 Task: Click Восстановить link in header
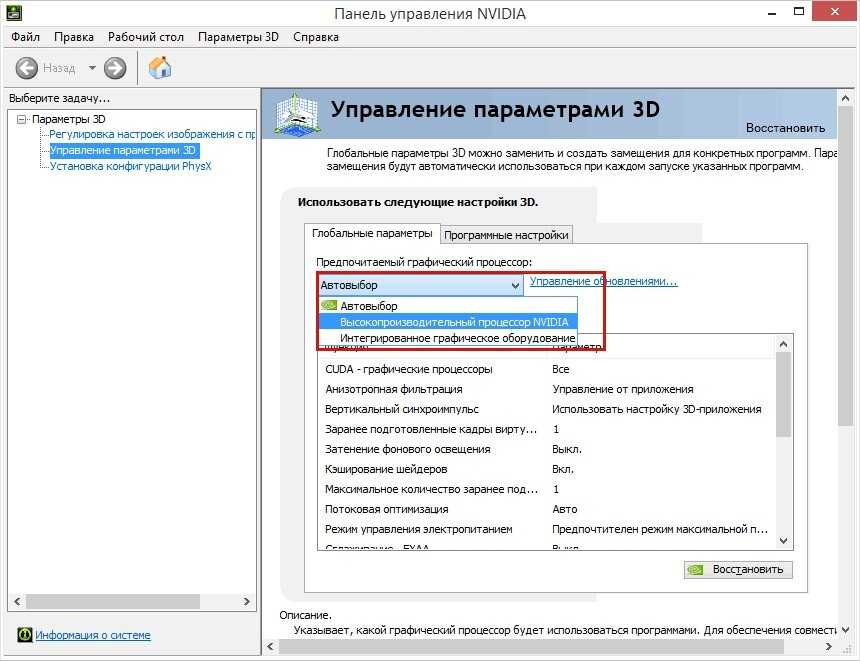coord(785,128)
